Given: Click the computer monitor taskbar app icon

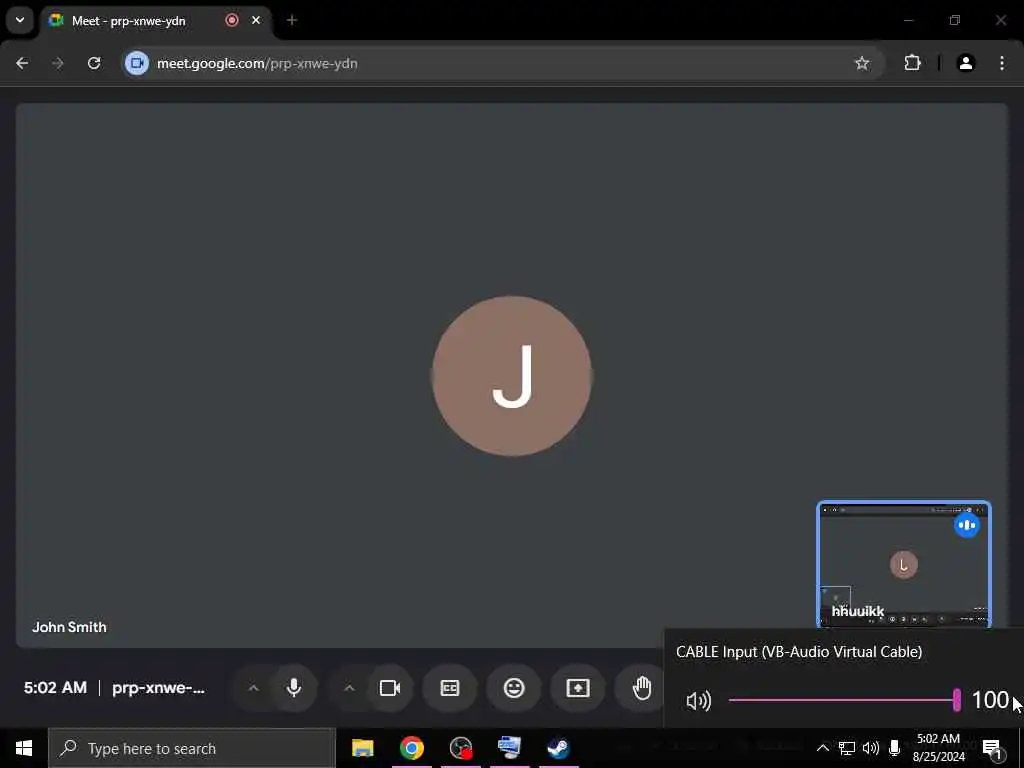Looking at the screenshot, I should click(x=509, y=747).
